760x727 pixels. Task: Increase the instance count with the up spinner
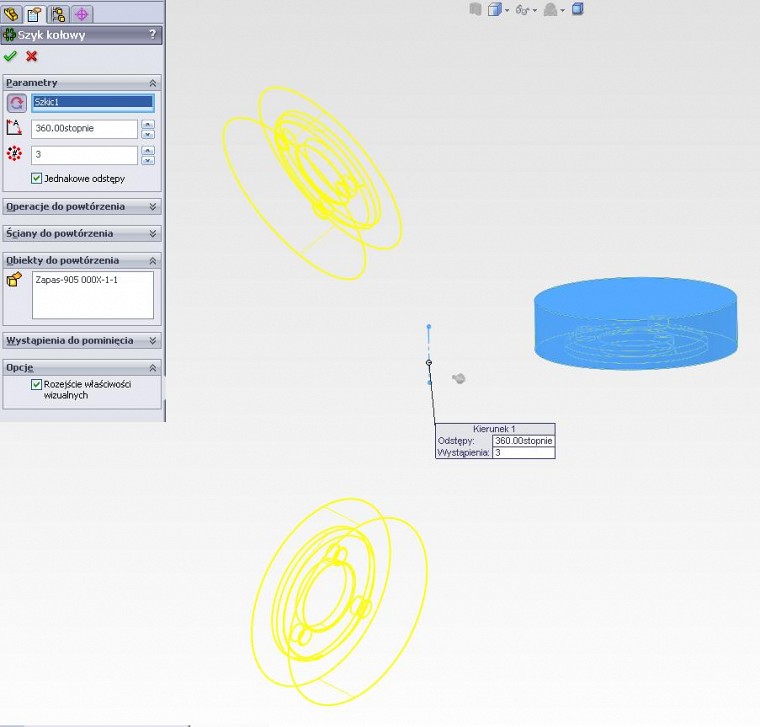[x=148, y=150]
